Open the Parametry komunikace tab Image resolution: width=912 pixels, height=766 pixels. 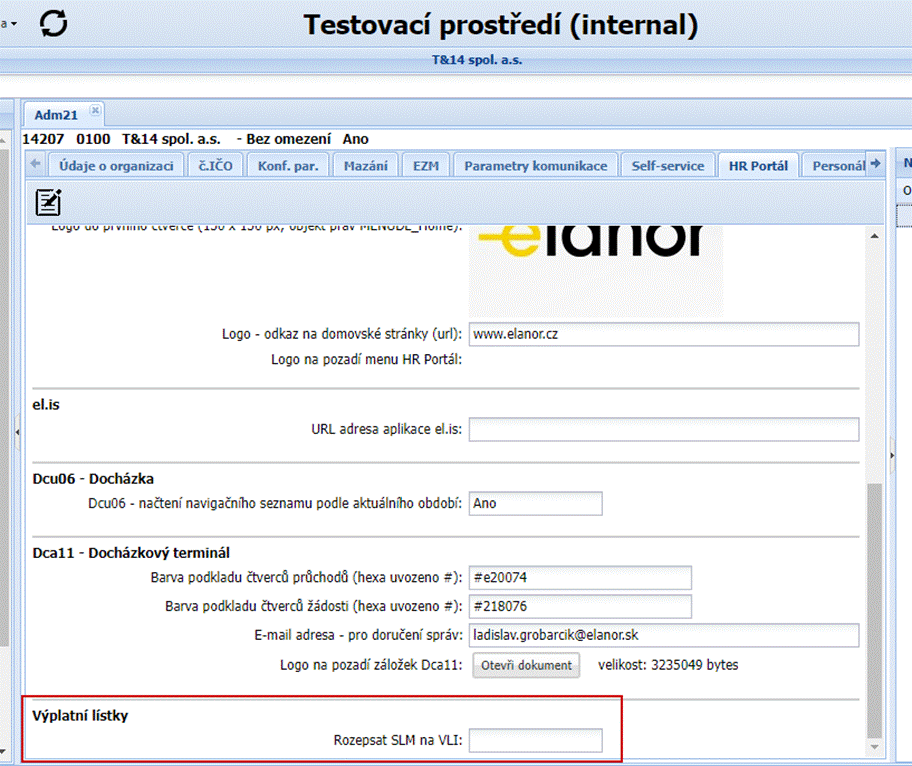click(x=535, y=166)
